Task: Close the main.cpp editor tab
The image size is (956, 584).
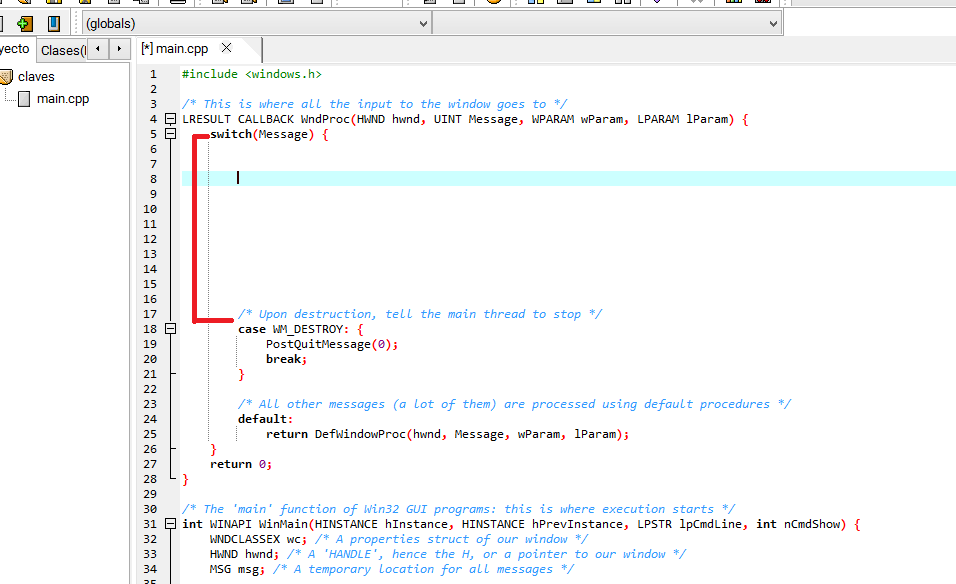Action: click(x=226, y=46)
